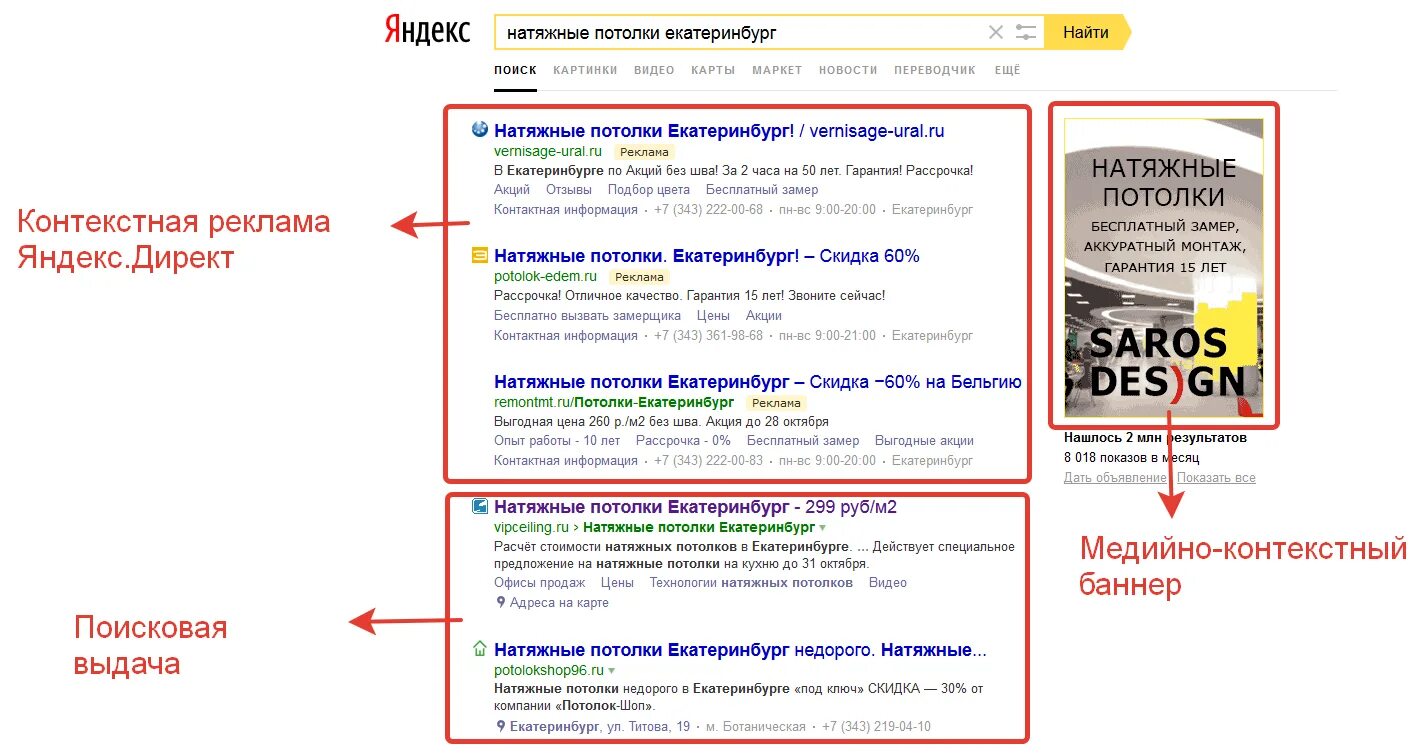Expand dropdown arrow after vipceiling.ru breadcrumb

click(823, 527)
